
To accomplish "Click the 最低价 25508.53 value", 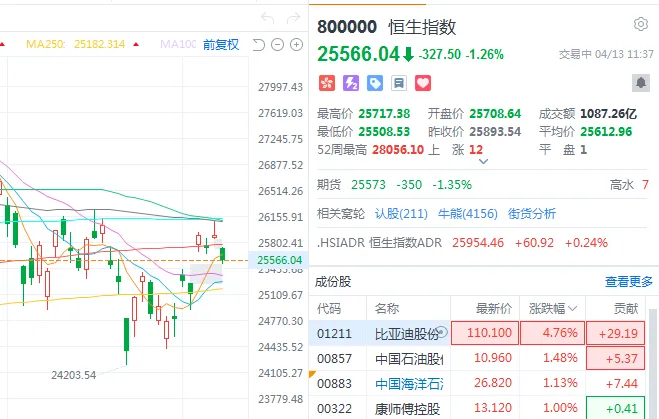I will [x=384, y=132].
